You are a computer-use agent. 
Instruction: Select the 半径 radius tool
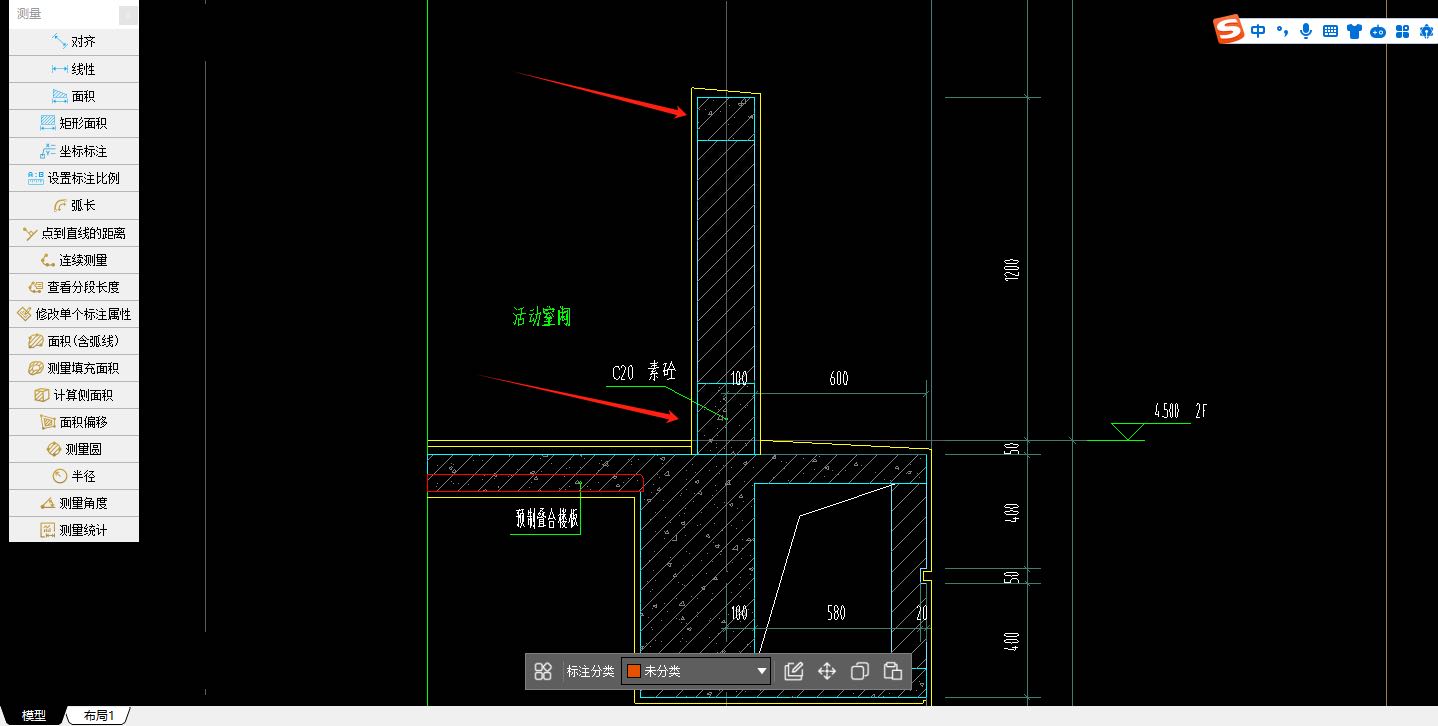coord(74,476)
